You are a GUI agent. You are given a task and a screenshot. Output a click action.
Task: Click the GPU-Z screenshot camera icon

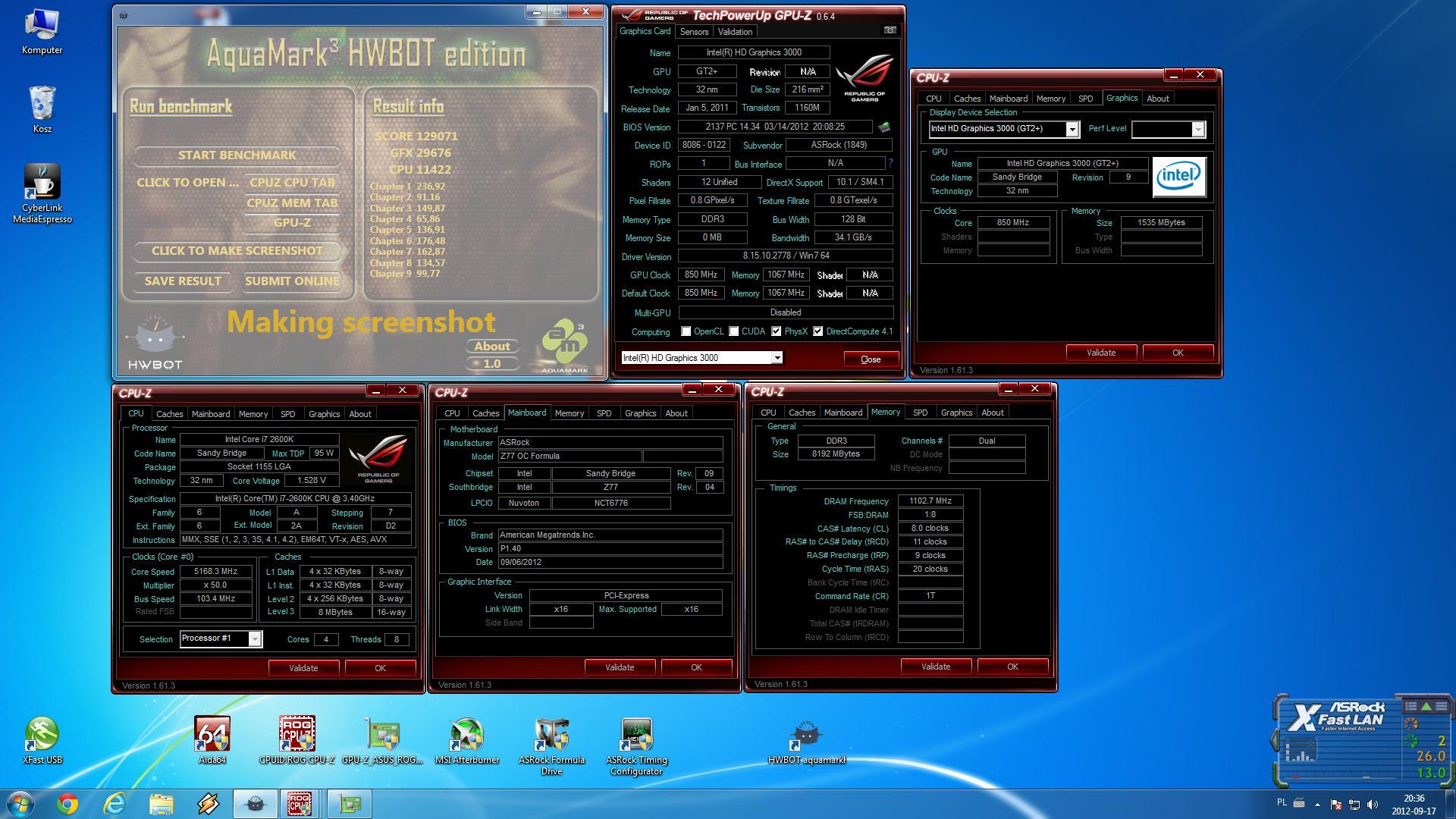click(890, 30)
